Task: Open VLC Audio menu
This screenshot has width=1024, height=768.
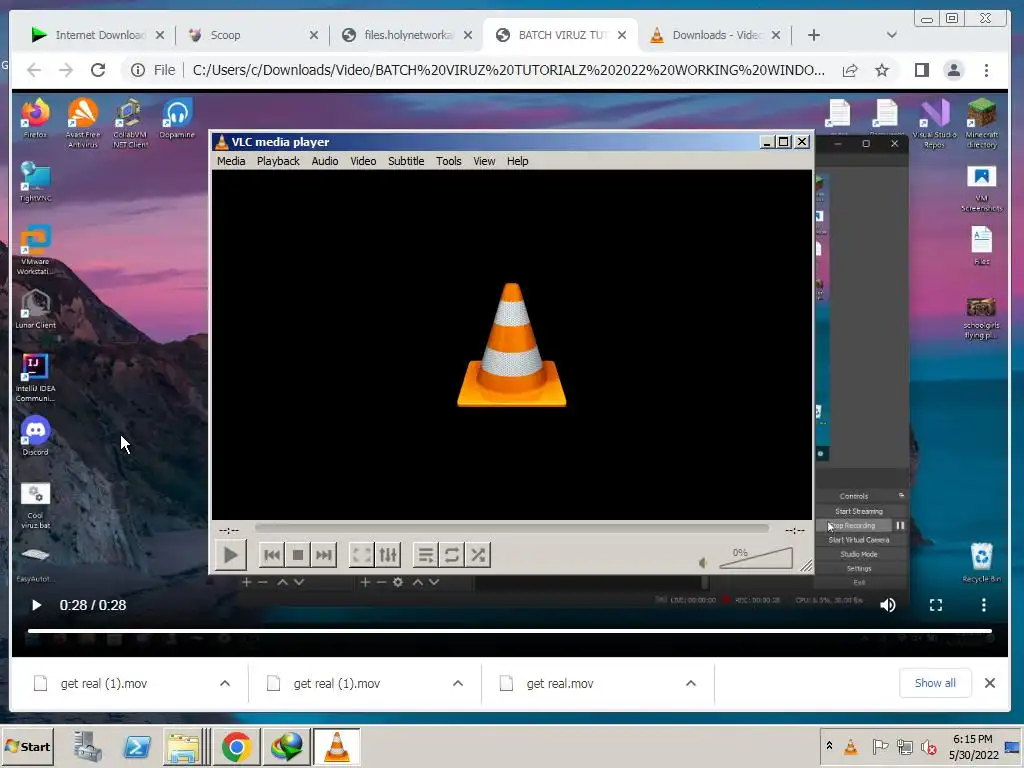Action: click(325, 161)
